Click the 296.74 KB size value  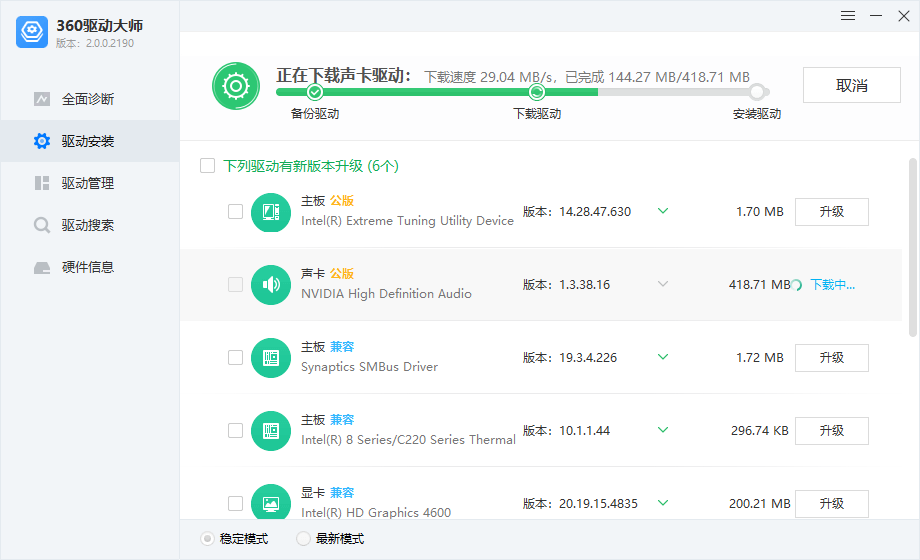(x=759, y=431)
